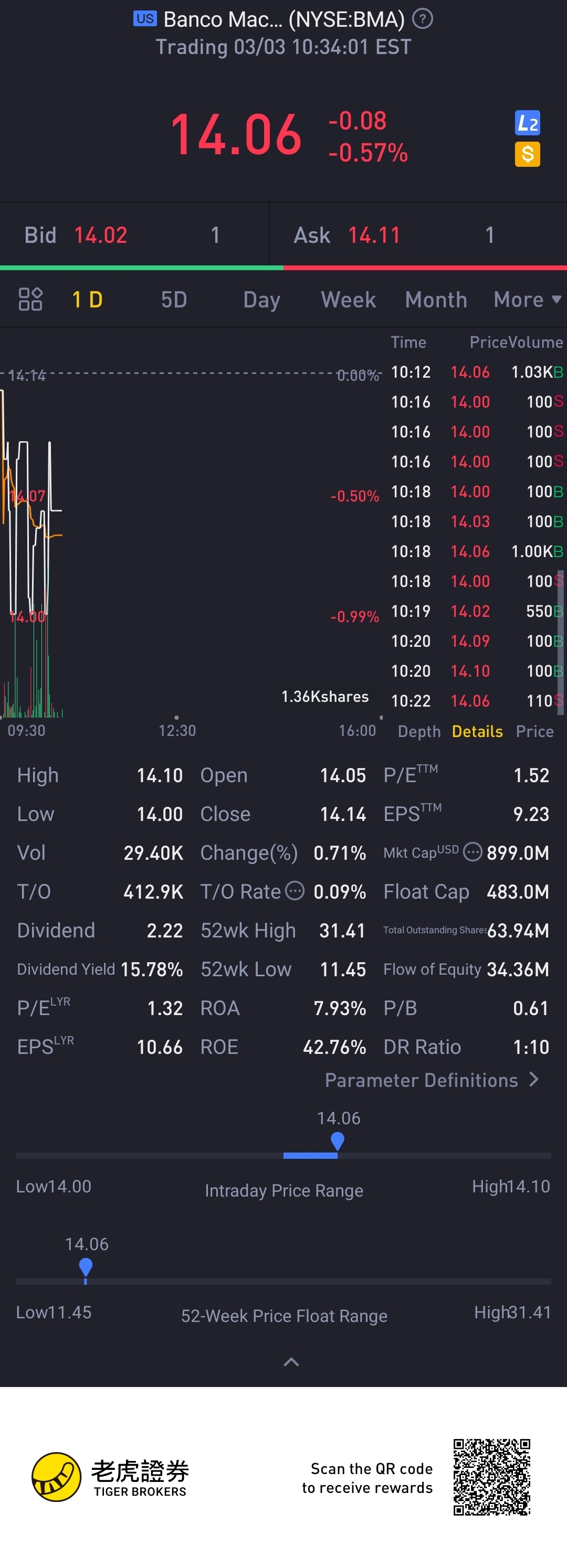This screenshot has width=567, height=1568.
Task: Tap the Float Cap 483.0M value
Action: pos(518,891)
